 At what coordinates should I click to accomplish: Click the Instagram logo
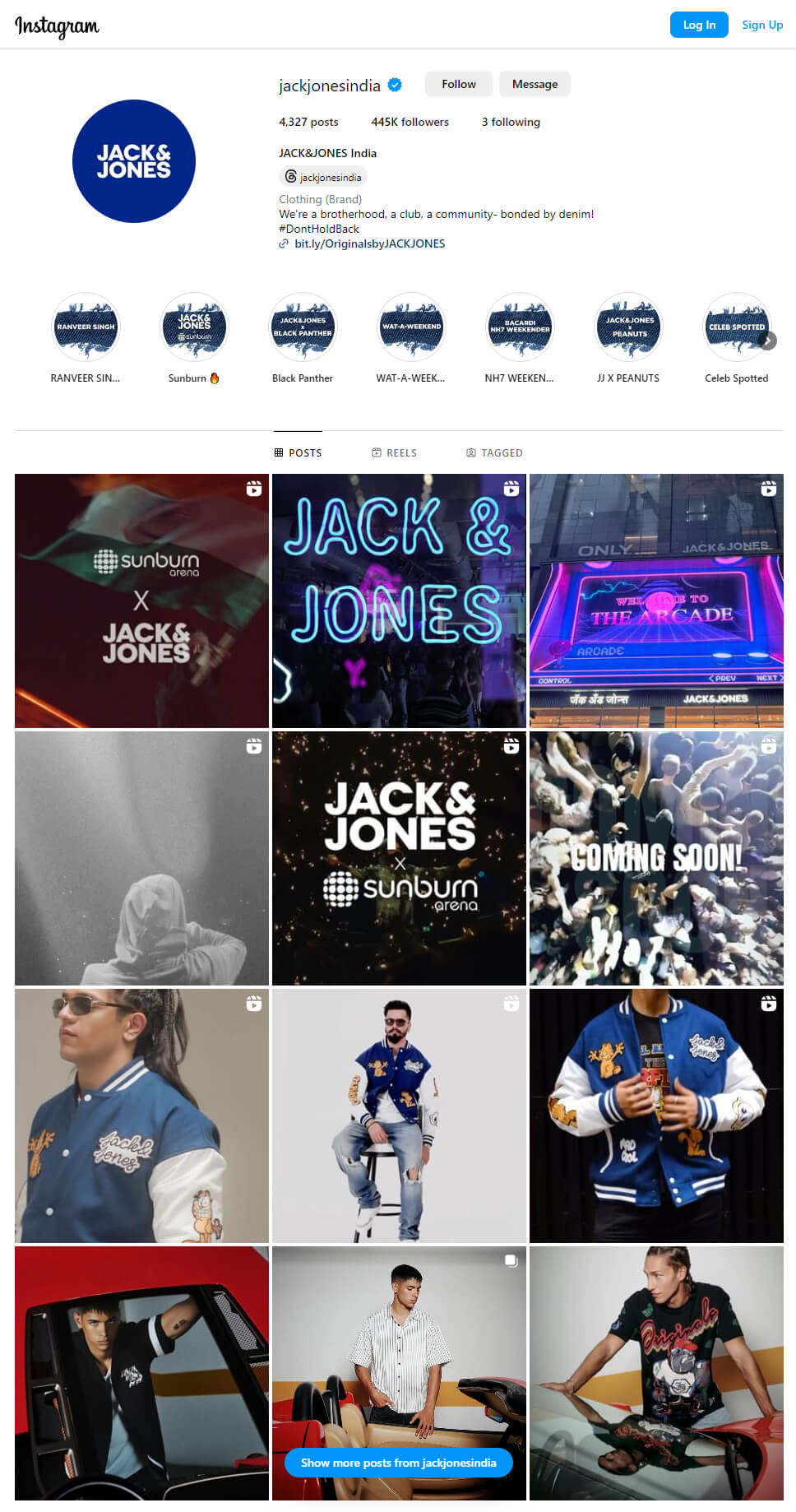click(x=57, y=26)
